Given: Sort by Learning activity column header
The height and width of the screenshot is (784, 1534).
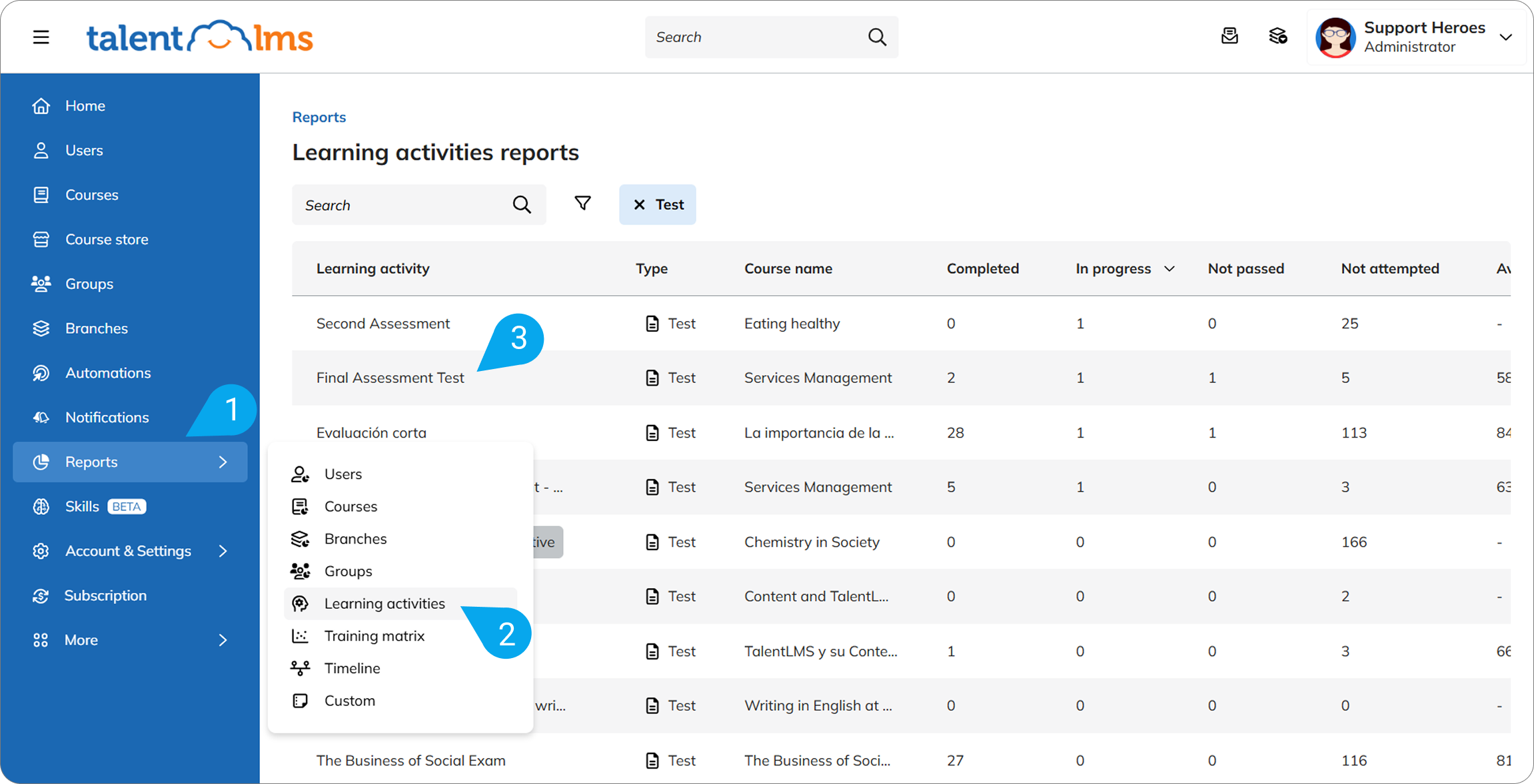Looking at the screenshot, I should (373, 268).
